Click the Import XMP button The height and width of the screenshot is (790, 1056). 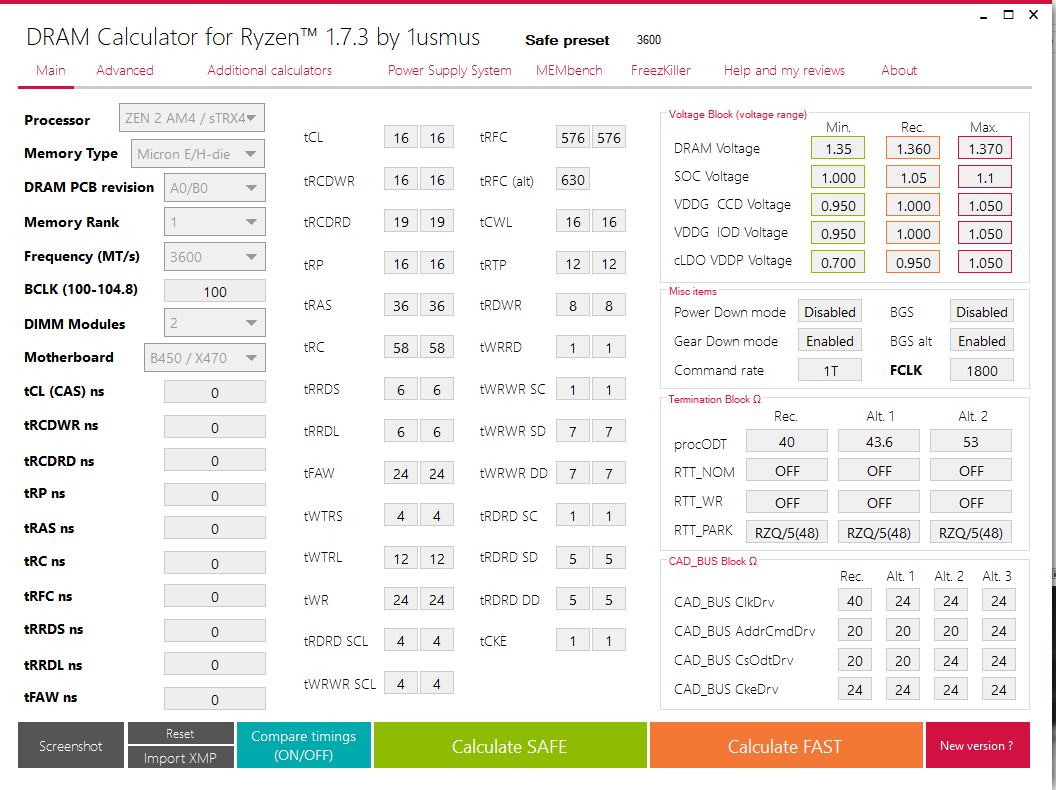pos(180,758)
